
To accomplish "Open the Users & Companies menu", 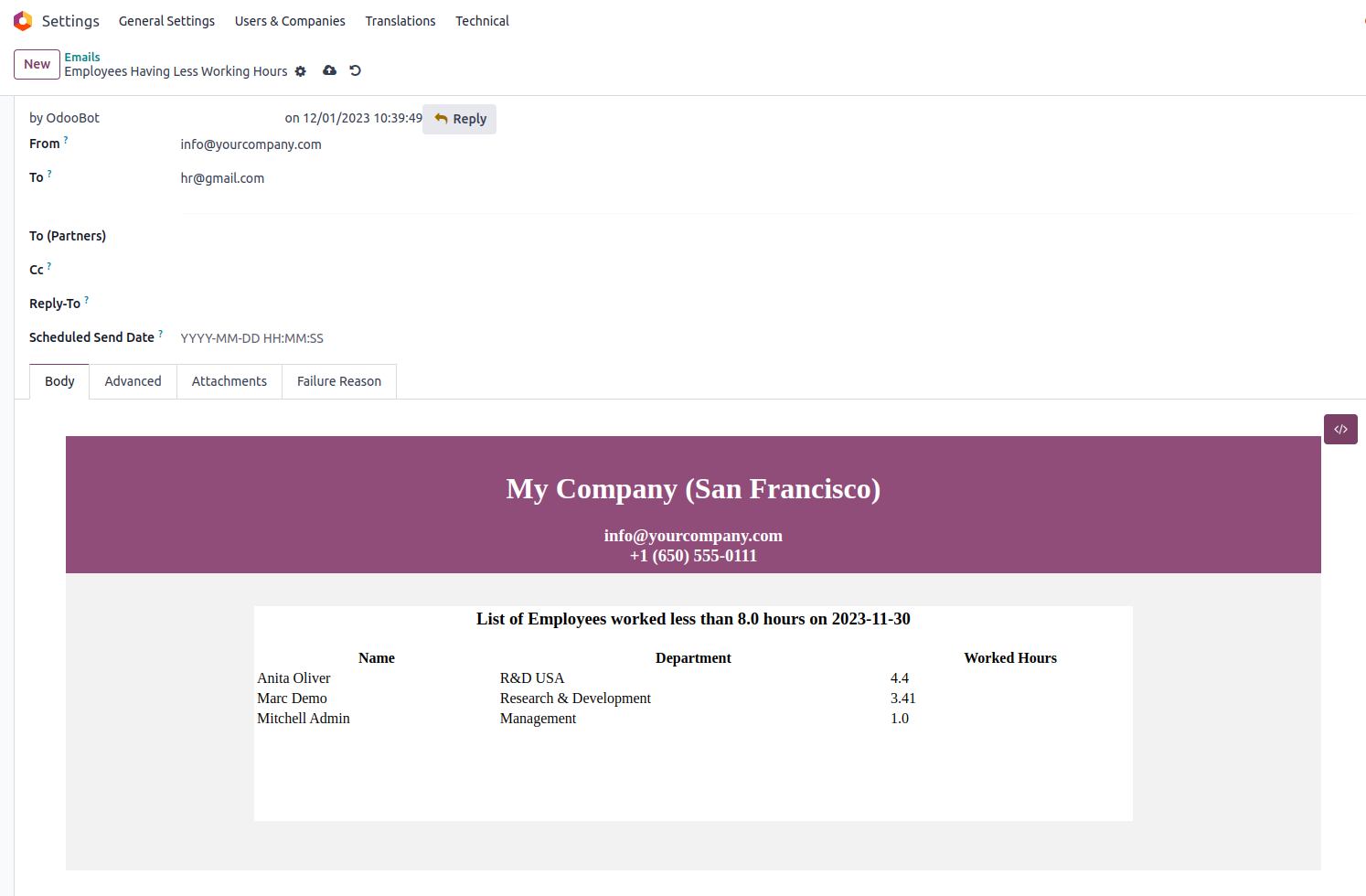I will [290, 21].
